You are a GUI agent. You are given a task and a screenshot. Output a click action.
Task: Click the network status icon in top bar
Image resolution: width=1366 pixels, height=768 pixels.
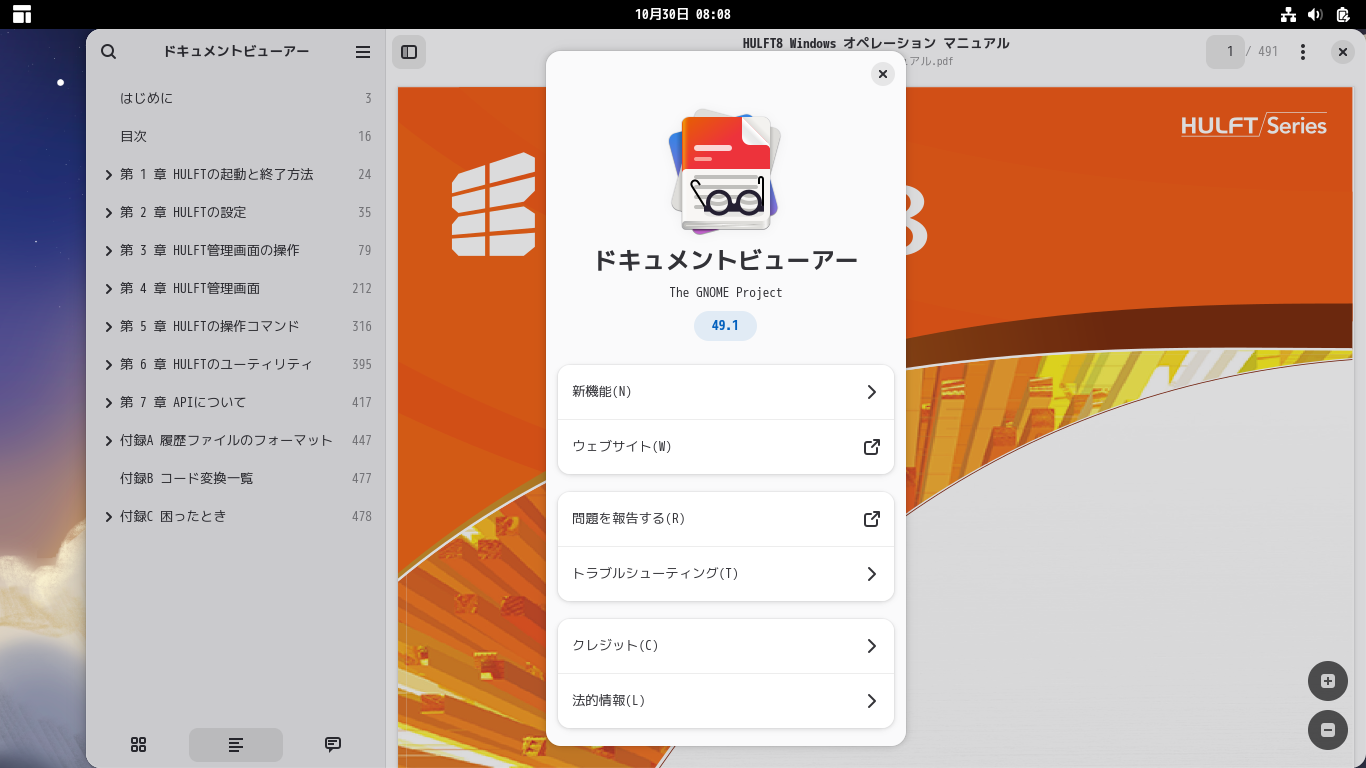(1288, 14)
